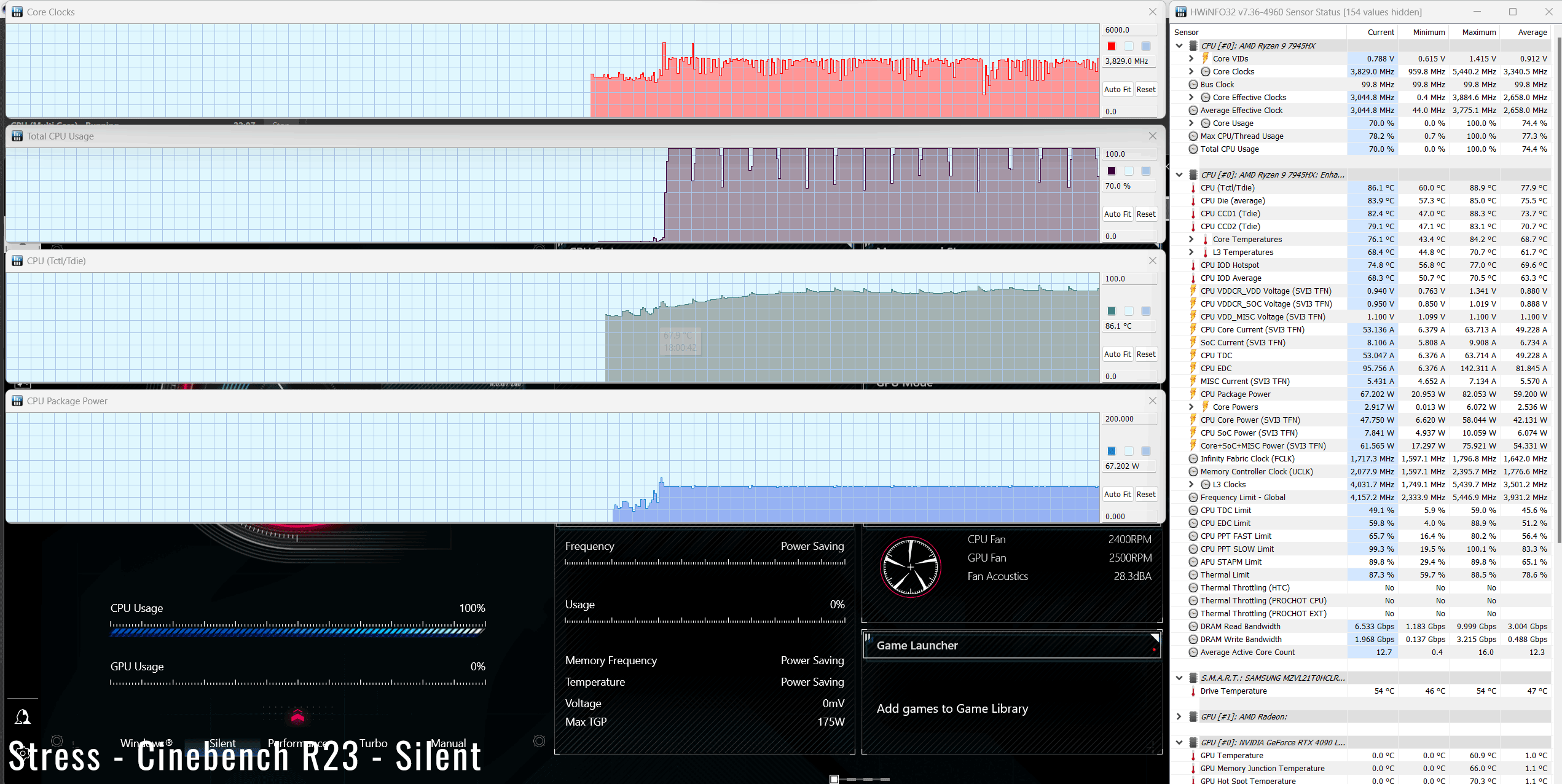Click red line color swatch in Core Clocks
1562x784 pixels.
(1112, 46)
